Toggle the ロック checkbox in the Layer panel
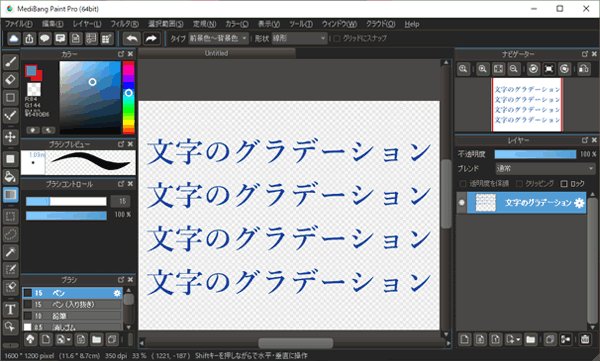 pos(564,184)
